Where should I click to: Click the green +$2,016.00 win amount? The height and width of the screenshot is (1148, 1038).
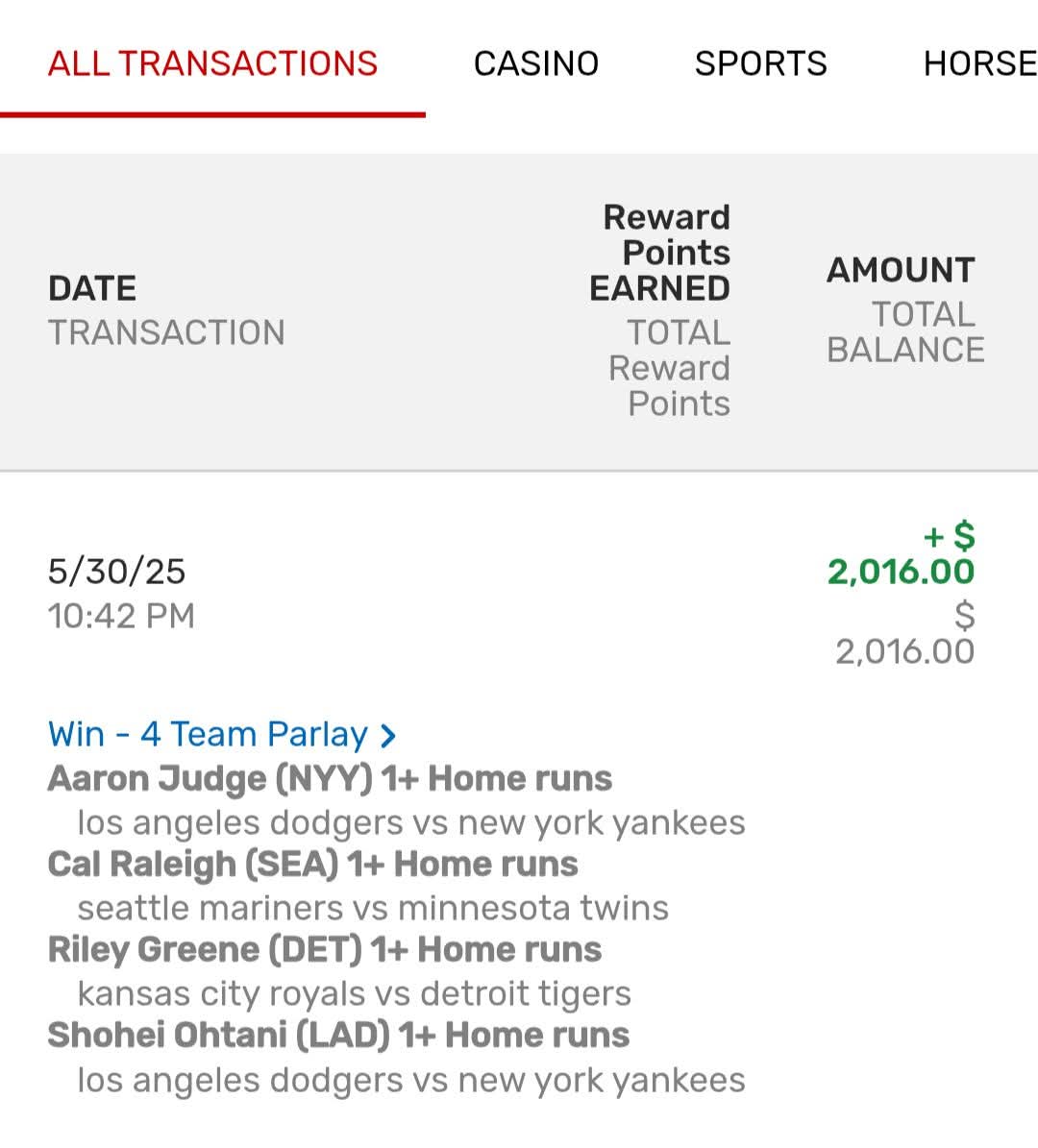(902, 555)
